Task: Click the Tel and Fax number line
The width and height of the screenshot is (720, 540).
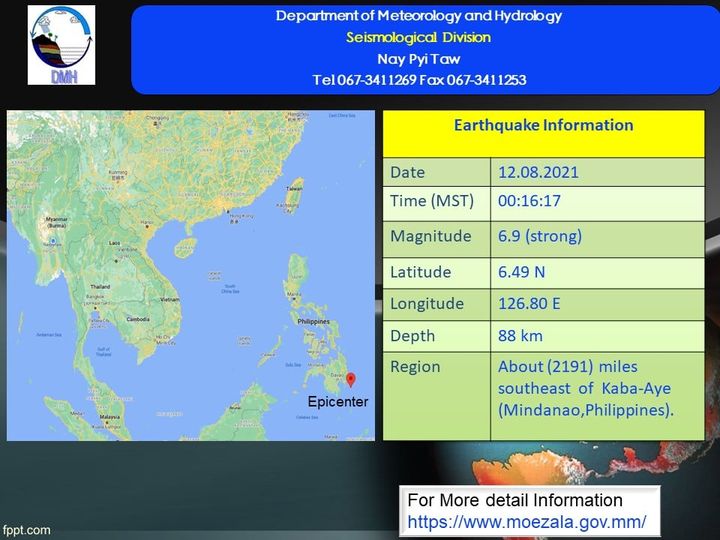Action: point(419,80)
